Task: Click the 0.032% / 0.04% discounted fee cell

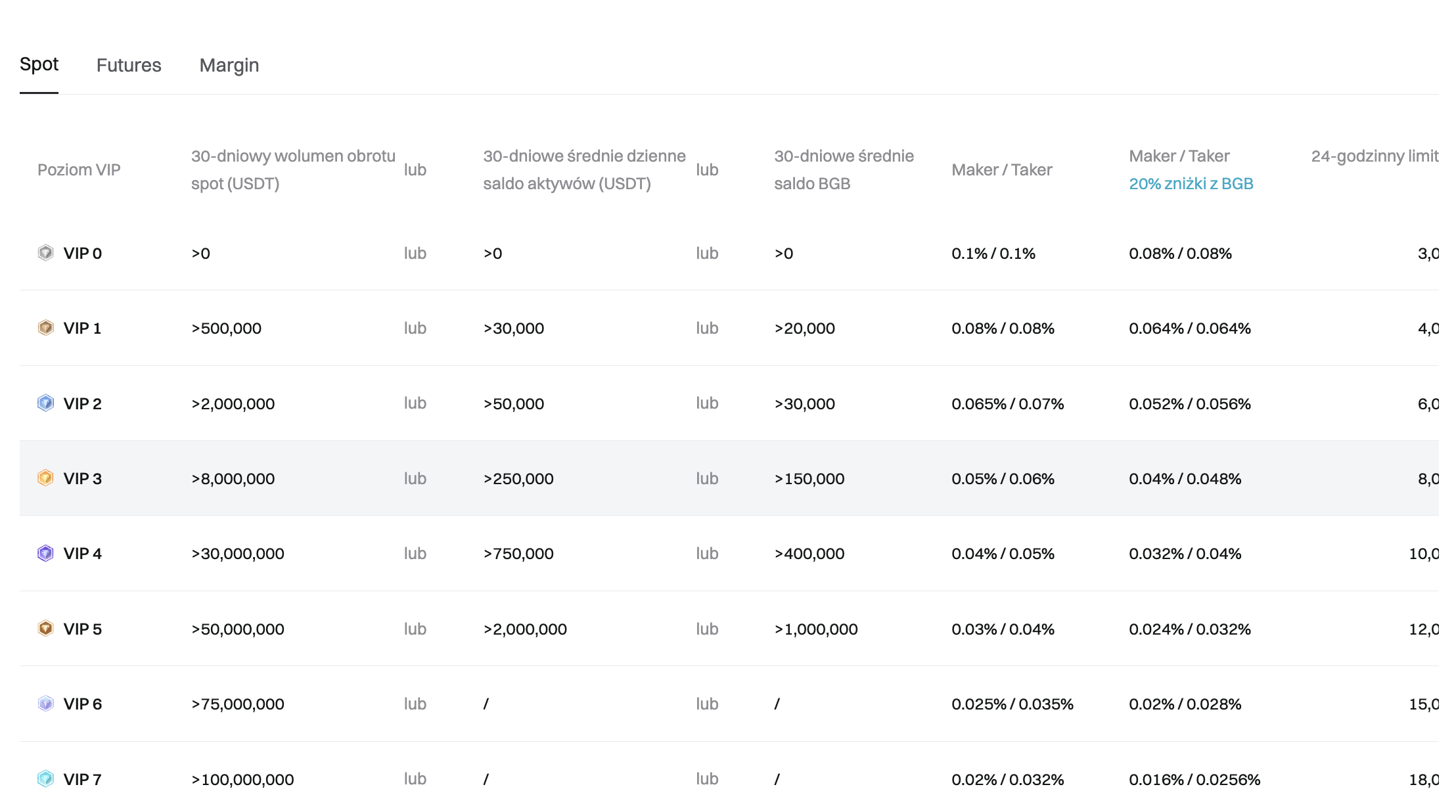Action: pyautogui.click(x=1185, y=554)
